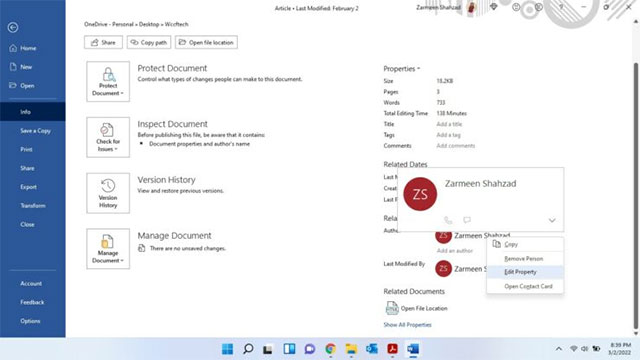Click the Open file location button
The height and width of the screenshot is (360, 640).
[x=207, y=42]
